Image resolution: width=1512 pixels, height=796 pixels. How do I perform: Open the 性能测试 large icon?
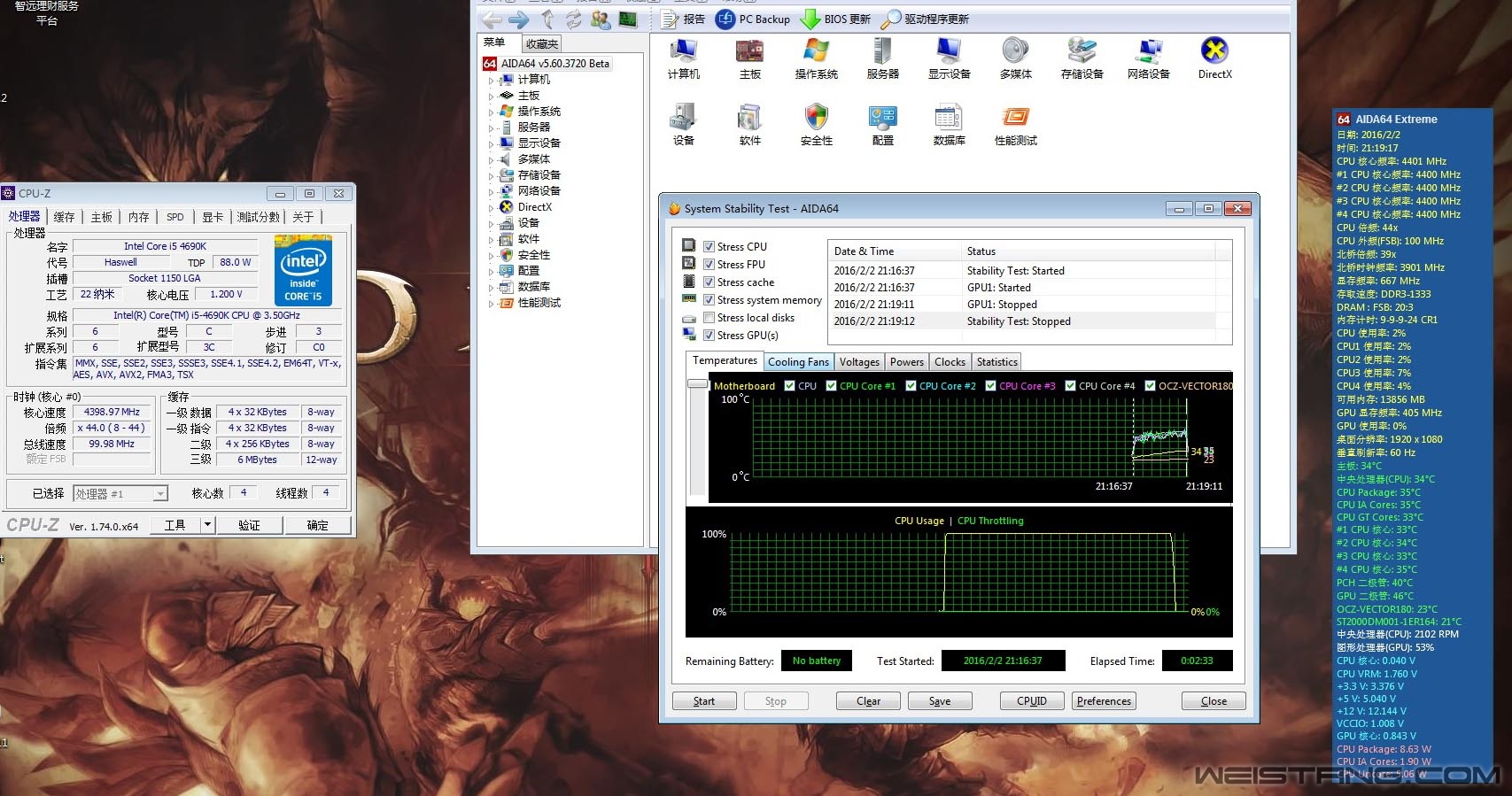tap(1015, 125)
